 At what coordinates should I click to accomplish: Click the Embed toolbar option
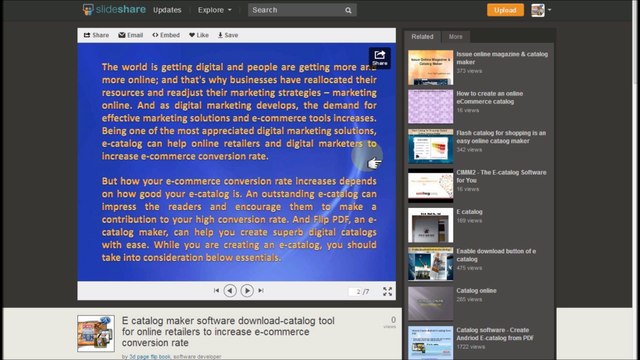click(166, 35)
